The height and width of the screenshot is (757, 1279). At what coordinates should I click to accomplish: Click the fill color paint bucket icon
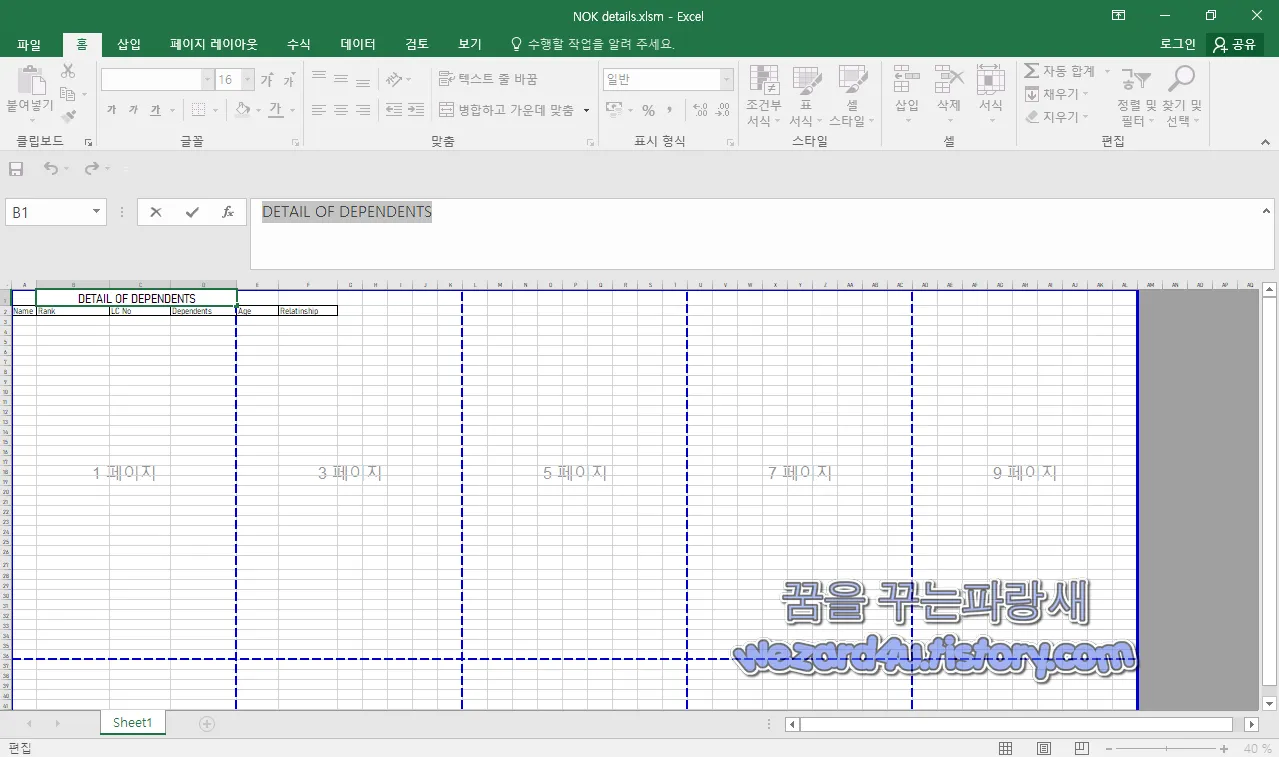click(242, 110)
